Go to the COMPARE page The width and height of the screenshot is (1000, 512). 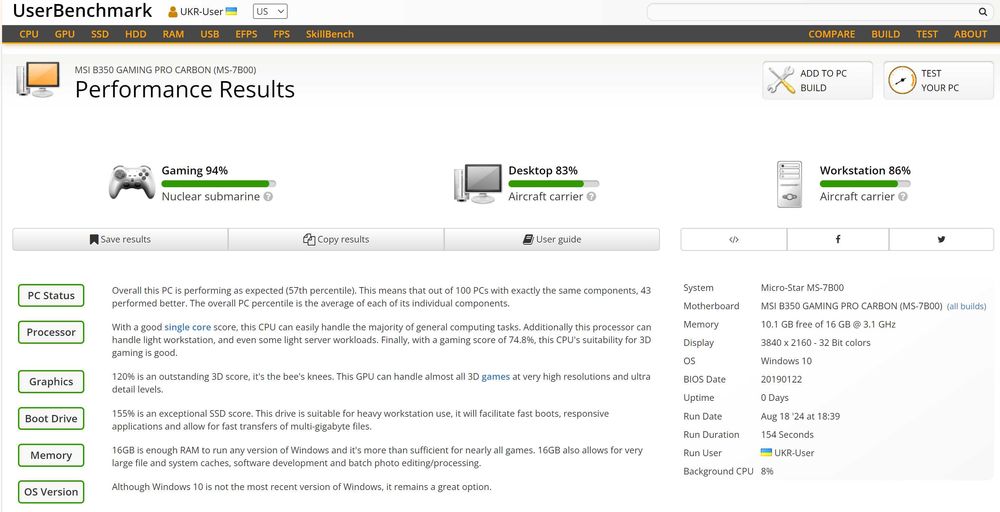point(832,34)
